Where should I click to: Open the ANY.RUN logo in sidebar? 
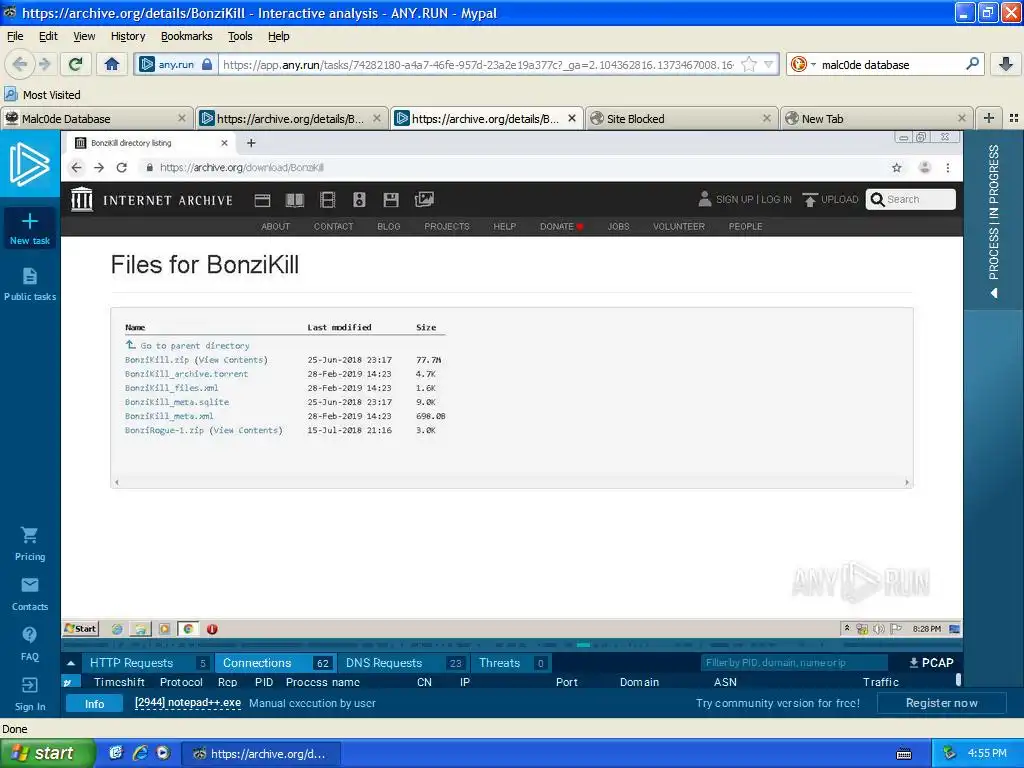(x=29, y=164)
